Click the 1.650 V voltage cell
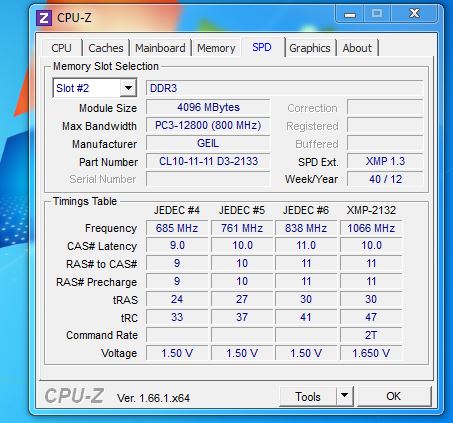Viewport: 453px width, 423px height. pos(371,353)
